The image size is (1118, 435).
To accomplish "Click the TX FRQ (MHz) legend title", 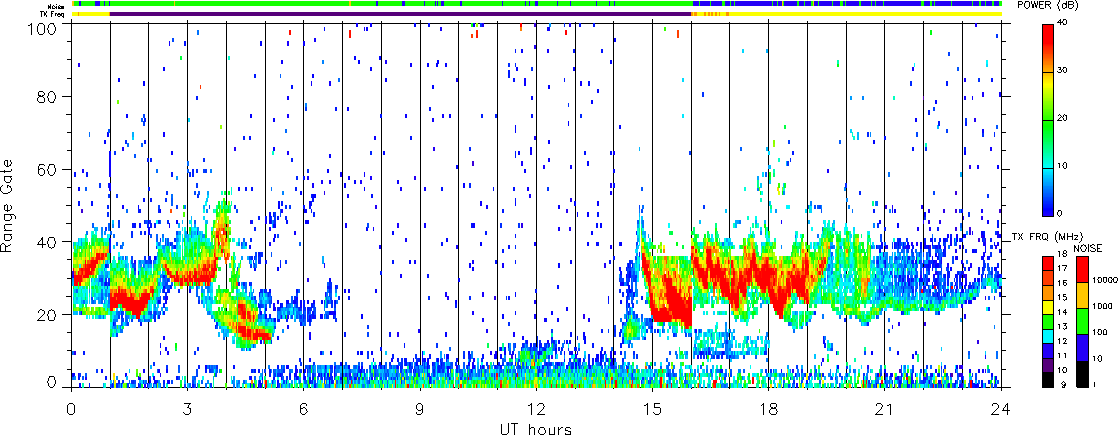I will coord(1047,237).
